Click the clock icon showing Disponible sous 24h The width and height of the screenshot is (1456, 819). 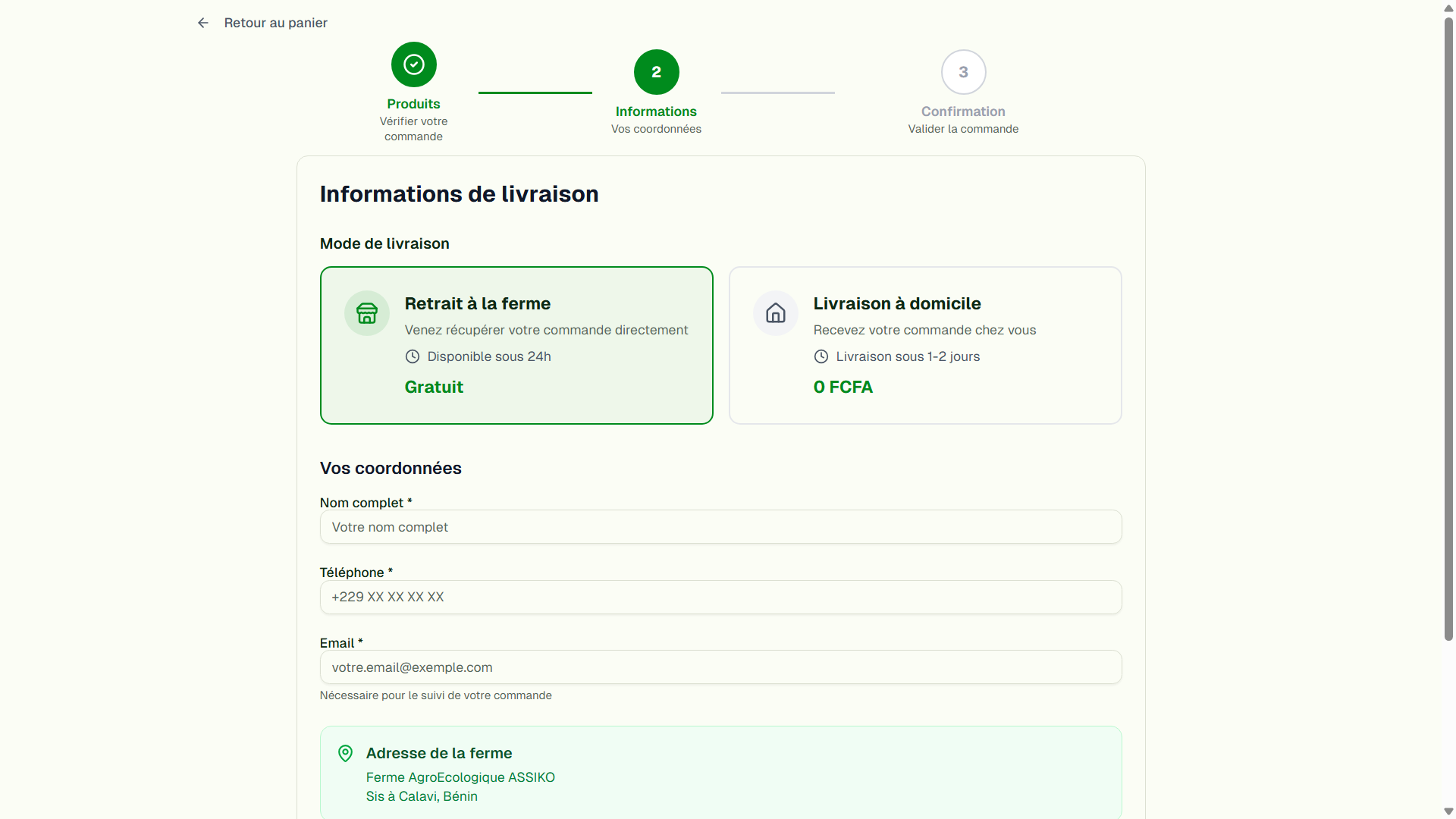[x=413, y=356]
